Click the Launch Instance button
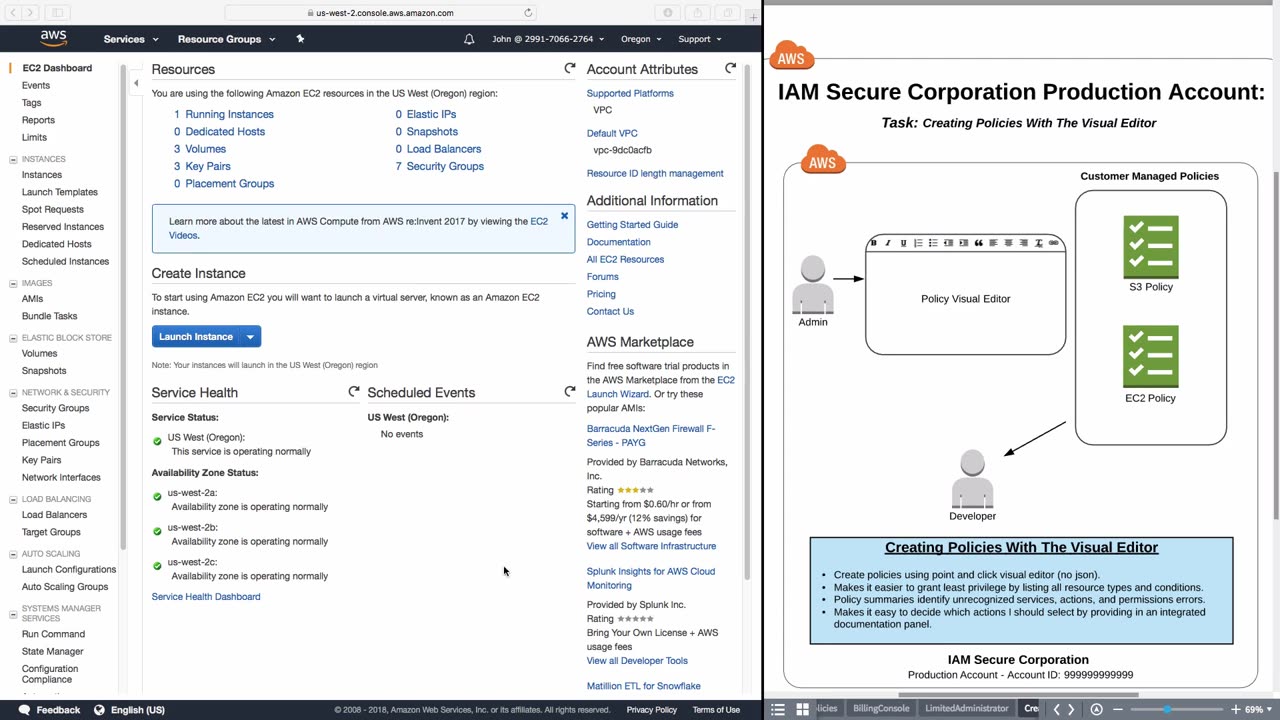The width and height of the screenshot is (1280, 720). pos(196,337)
